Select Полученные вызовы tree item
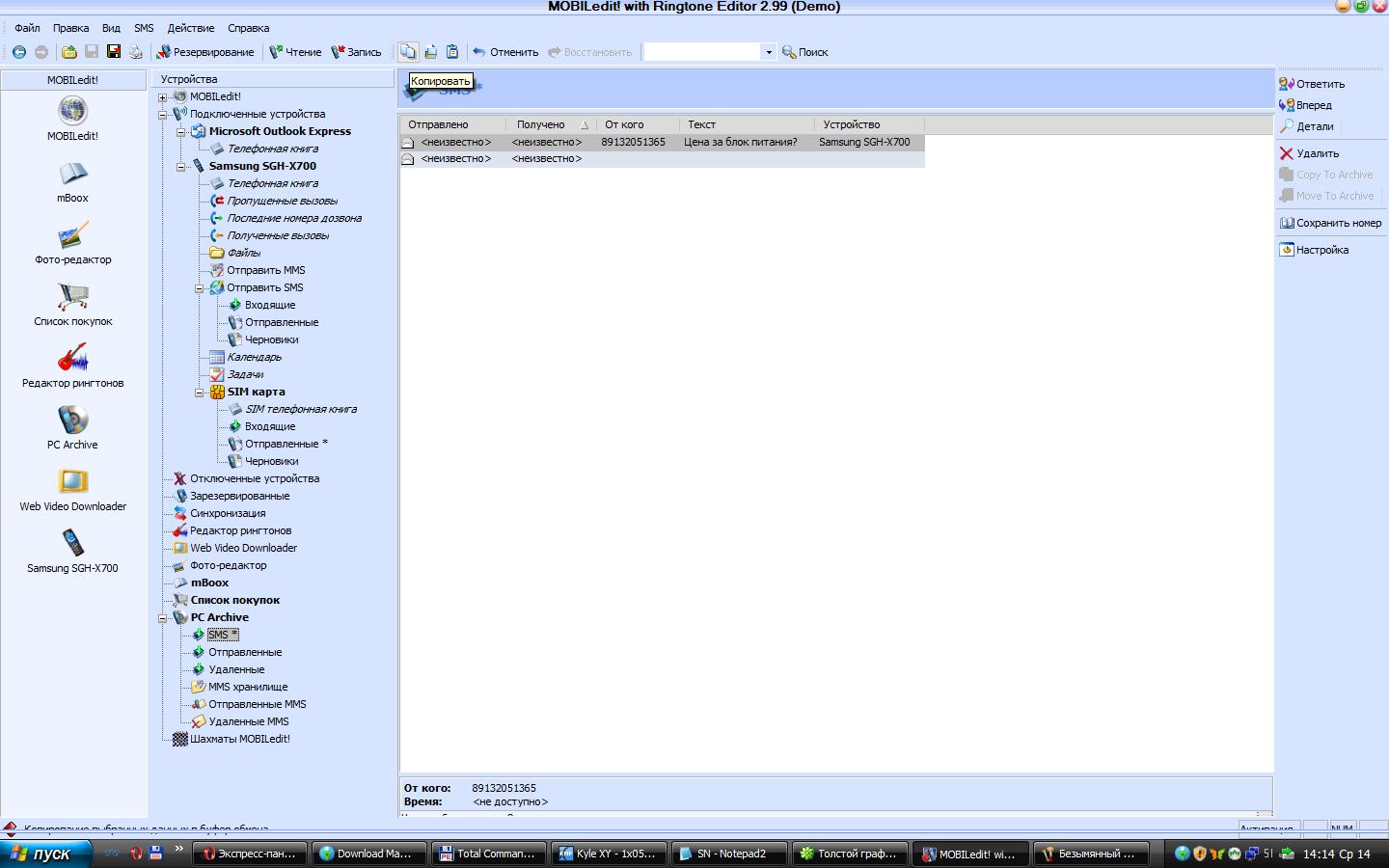This screenshot has width=1389, height=868. coord(278,235)
